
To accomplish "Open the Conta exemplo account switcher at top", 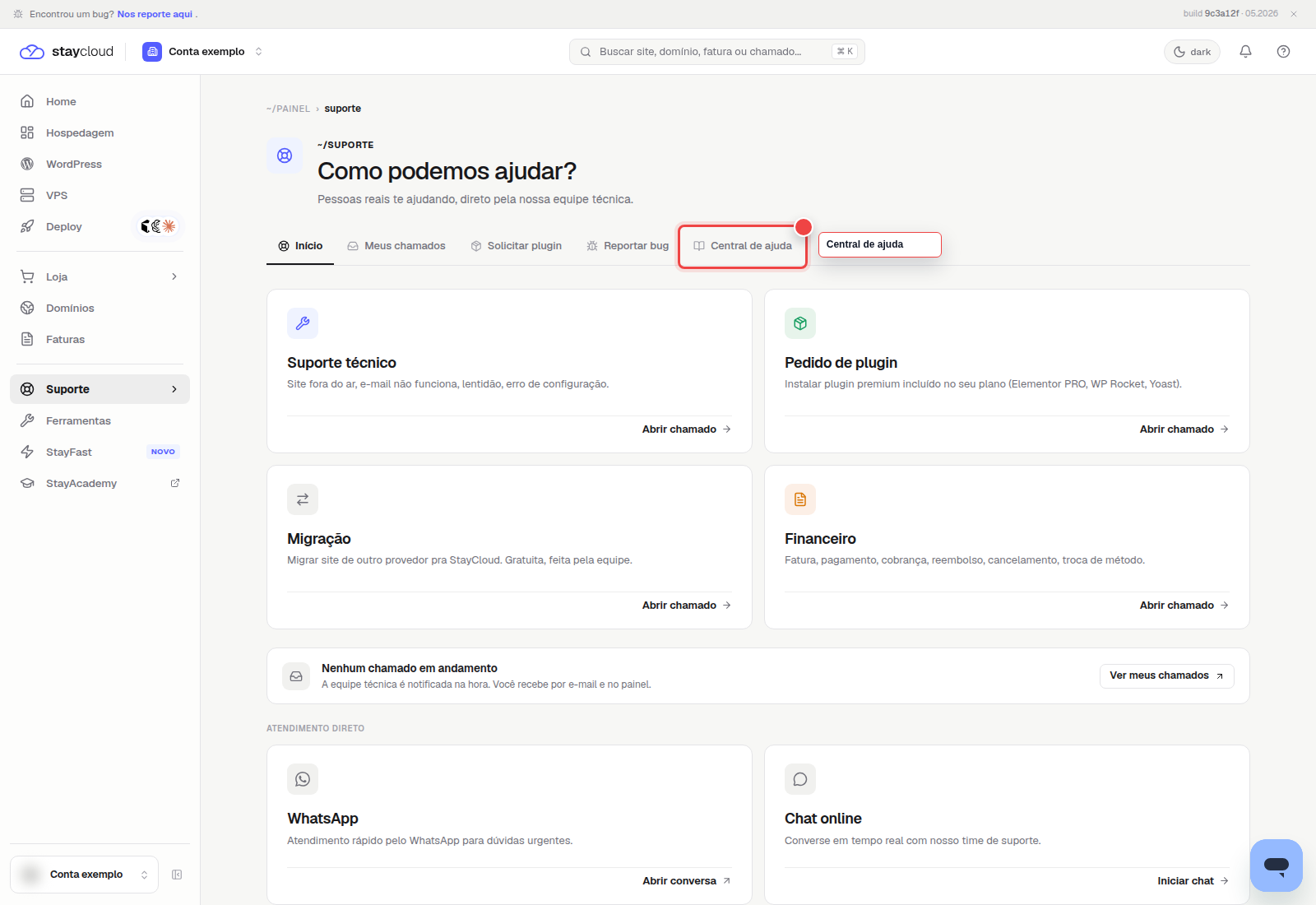I will 203,52.
